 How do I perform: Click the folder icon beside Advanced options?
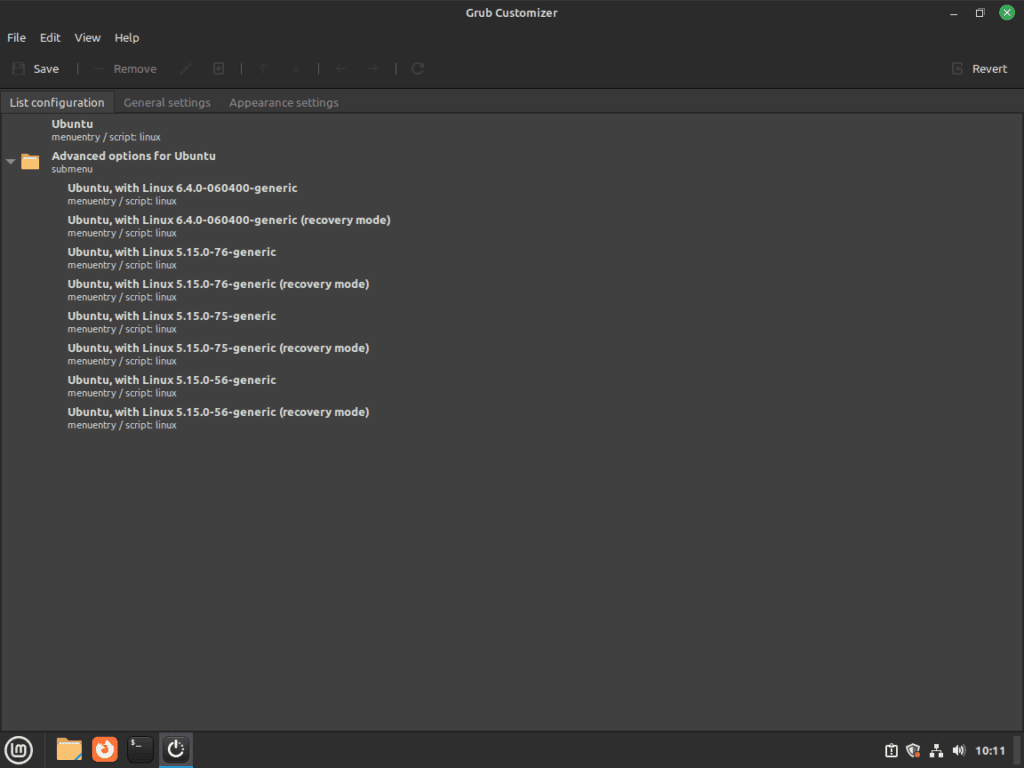pos(30,161)
